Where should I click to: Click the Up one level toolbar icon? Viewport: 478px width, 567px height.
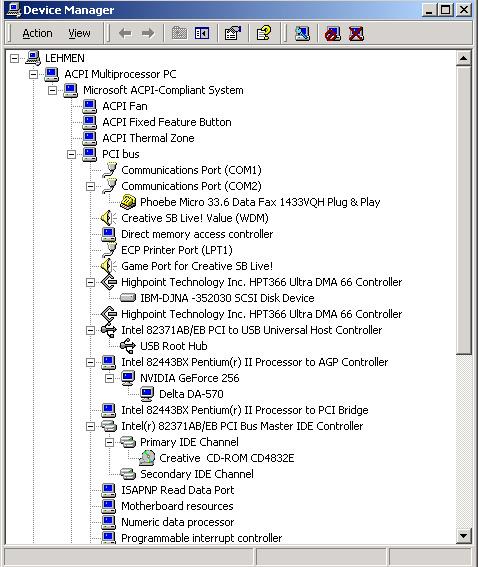[x=179, y=34]
